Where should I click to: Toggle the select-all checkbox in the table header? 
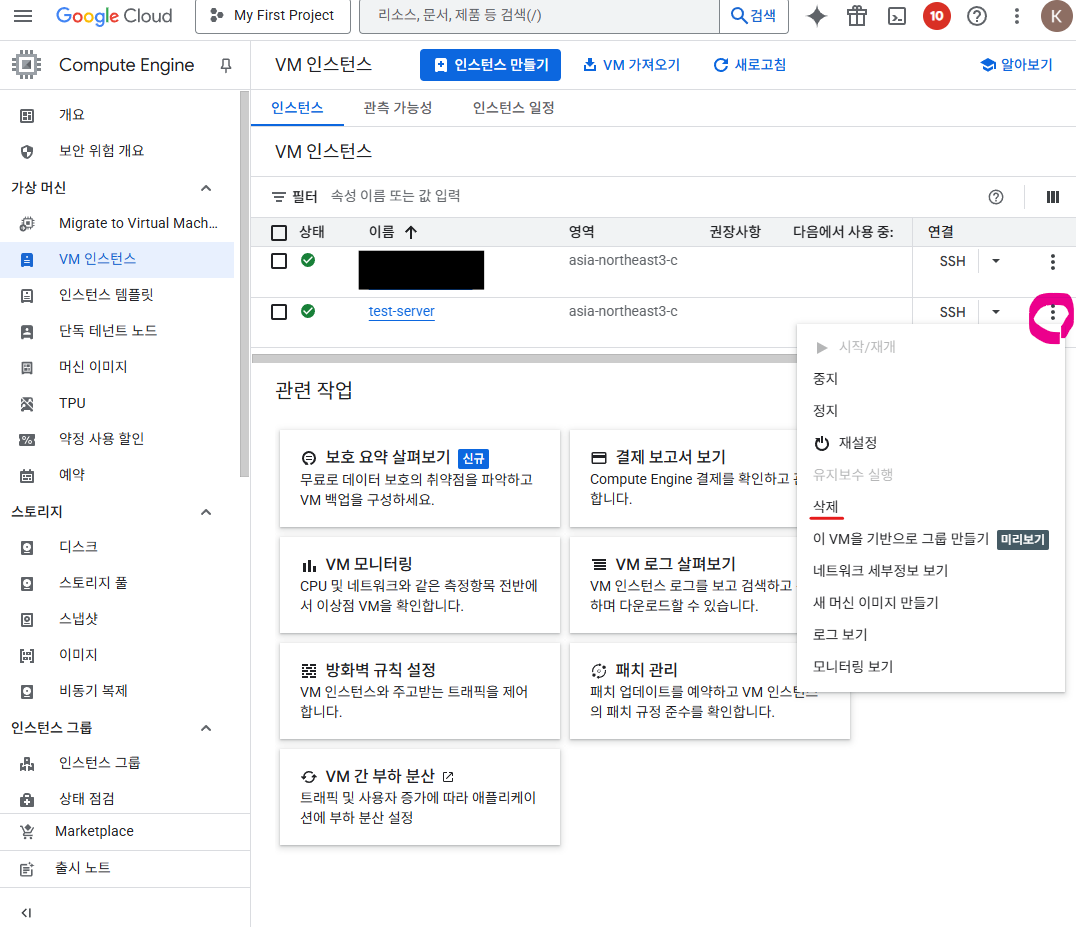coord(279,233)
